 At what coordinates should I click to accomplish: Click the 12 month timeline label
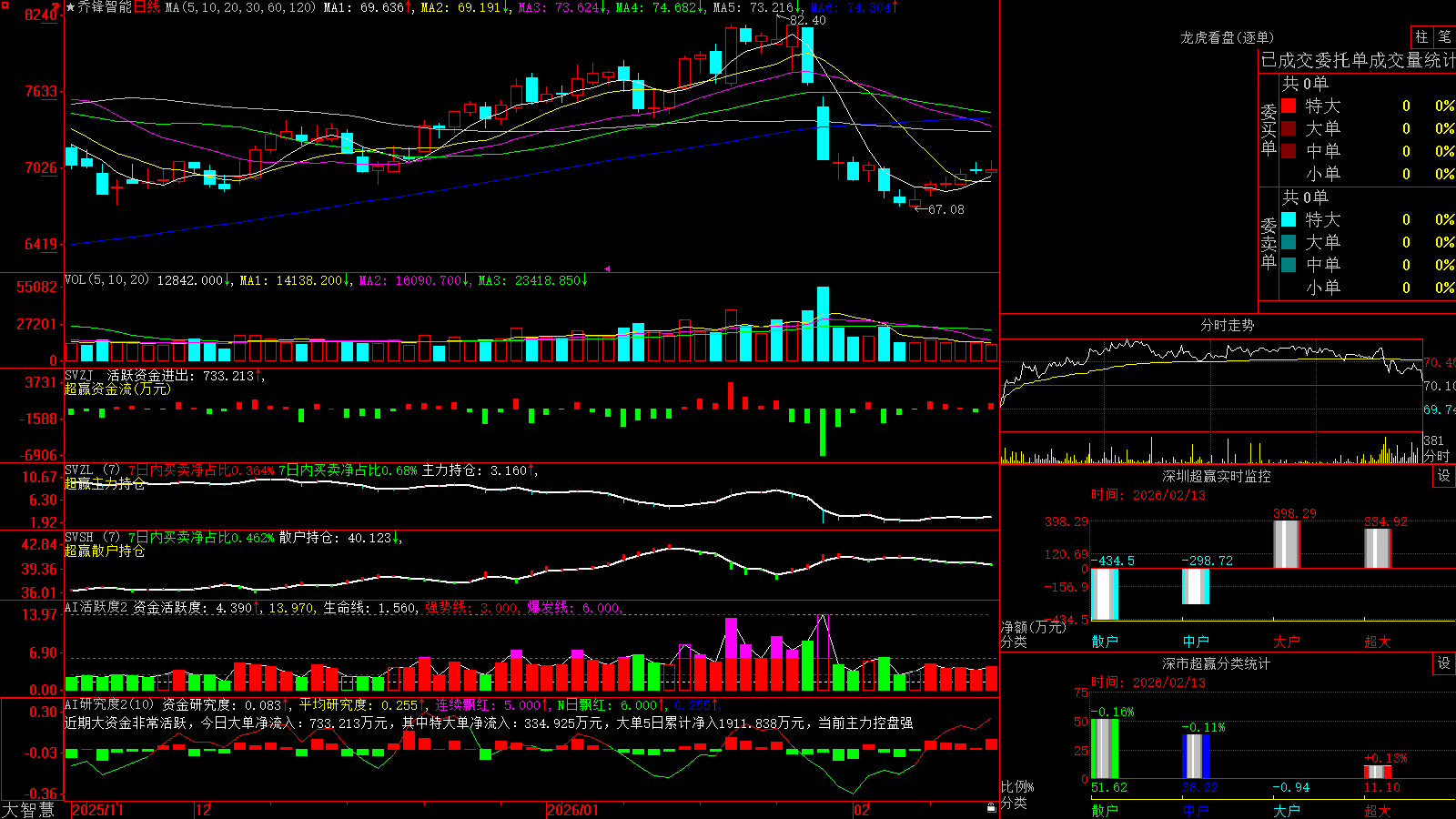point(203,810)
